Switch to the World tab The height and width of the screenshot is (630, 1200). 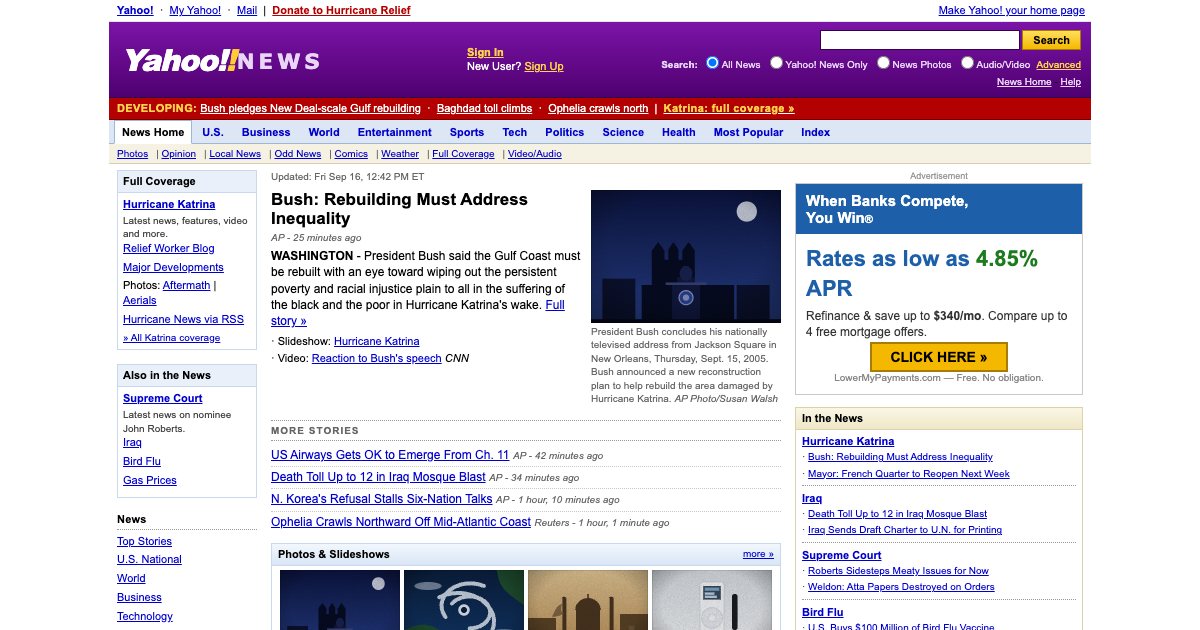[x=324, y=132]
